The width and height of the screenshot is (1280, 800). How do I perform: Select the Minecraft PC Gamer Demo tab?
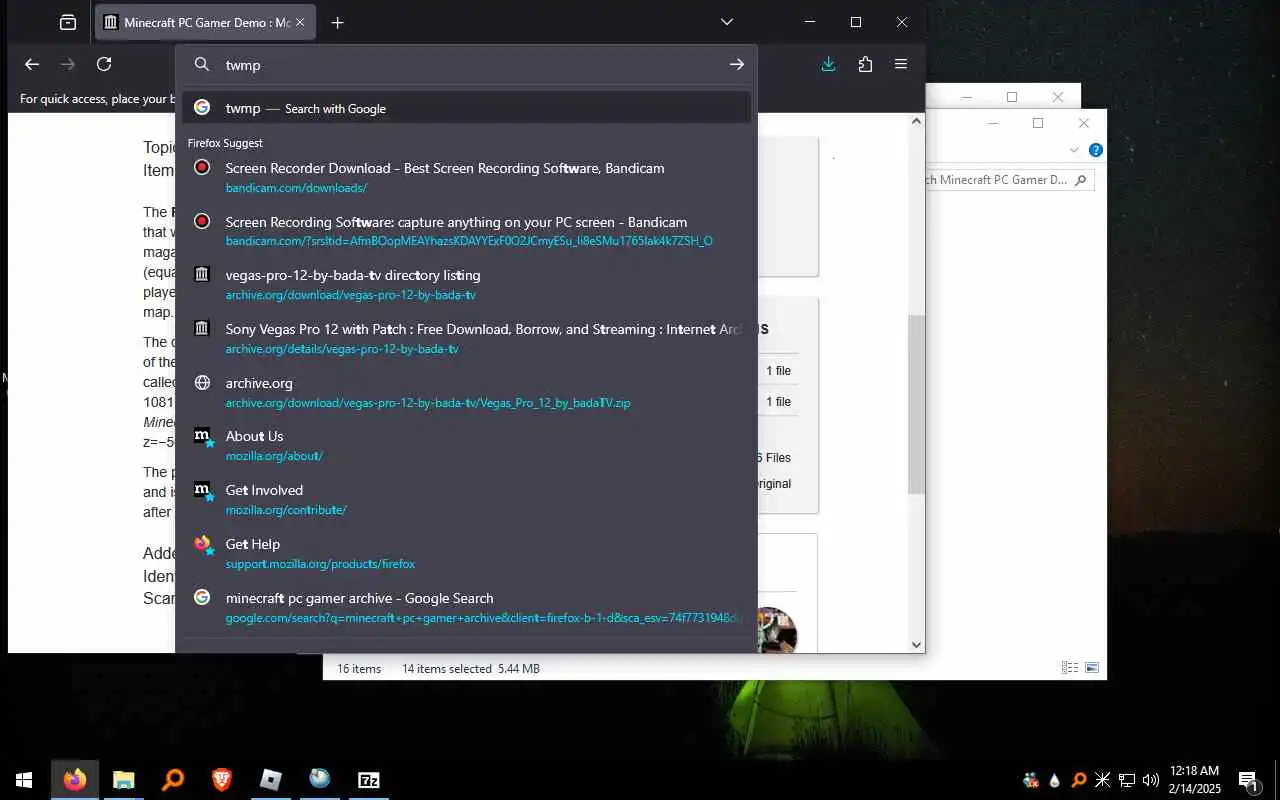point(206,22)
